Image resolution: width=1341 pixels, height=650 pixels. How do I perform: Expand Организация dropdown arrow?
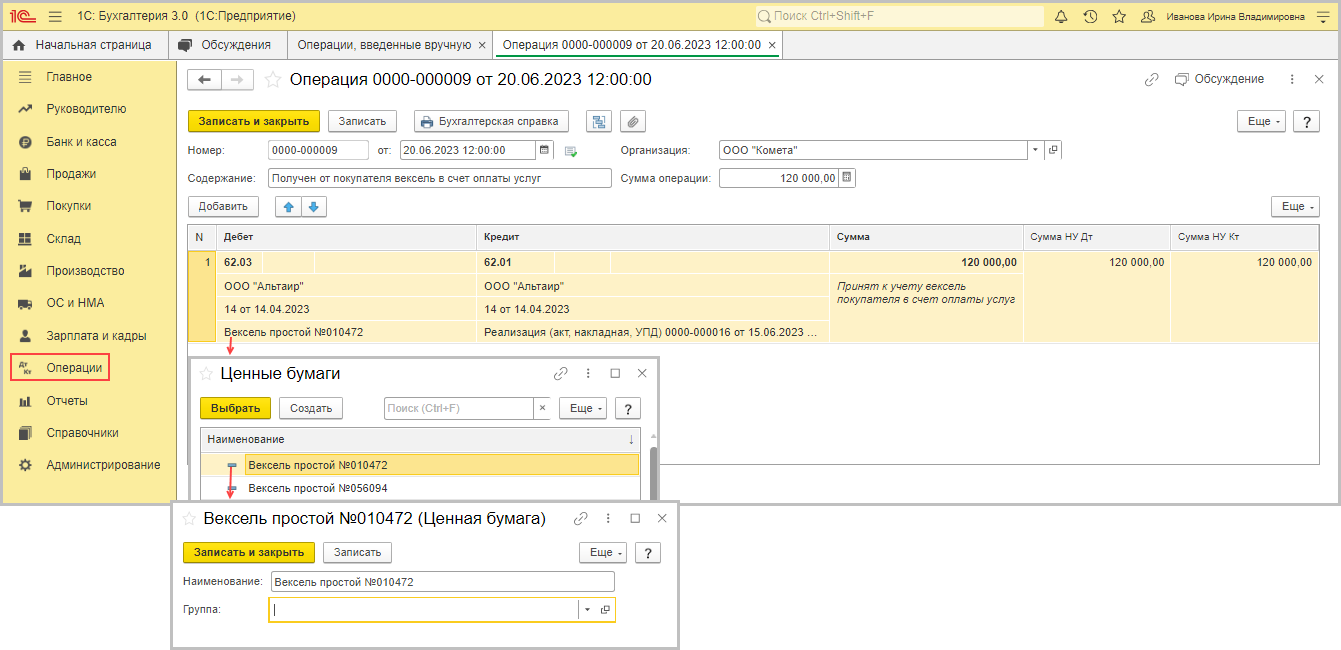coord(1035,150)
